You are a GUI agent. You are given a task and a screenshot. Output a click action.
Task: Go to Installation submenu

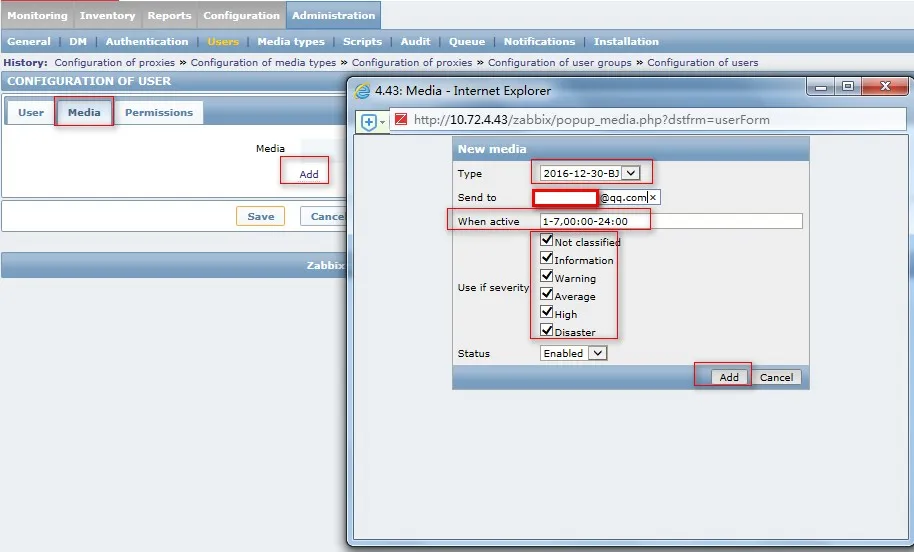point(626,41)
